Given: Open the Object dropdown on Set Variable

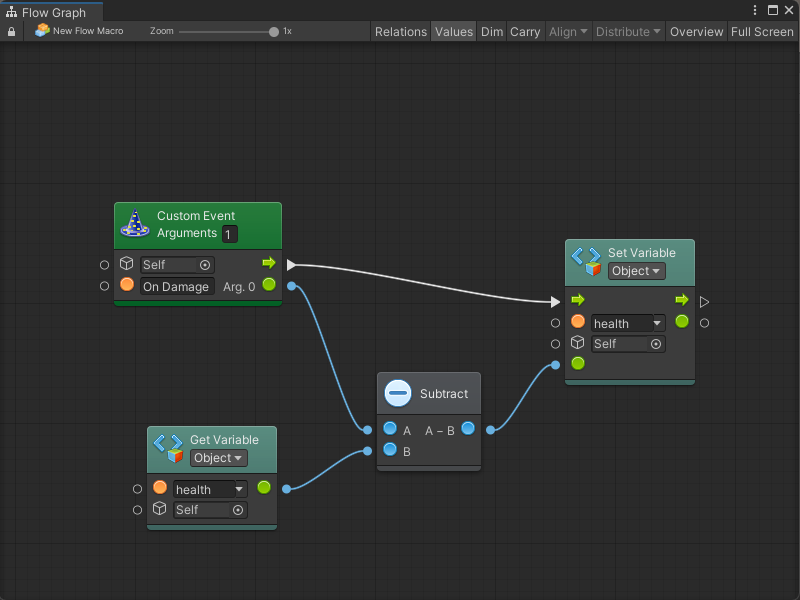Looking at the screenshot, I should pyautogui.click(x=636, y=271).
